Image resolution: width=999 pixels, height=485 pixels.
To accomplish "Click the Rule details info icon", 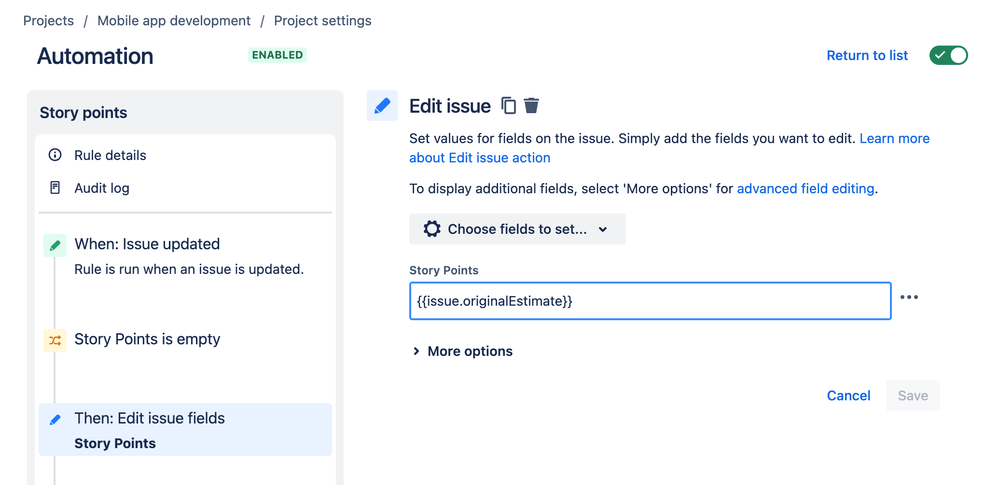I will click(x=55, y=155).
